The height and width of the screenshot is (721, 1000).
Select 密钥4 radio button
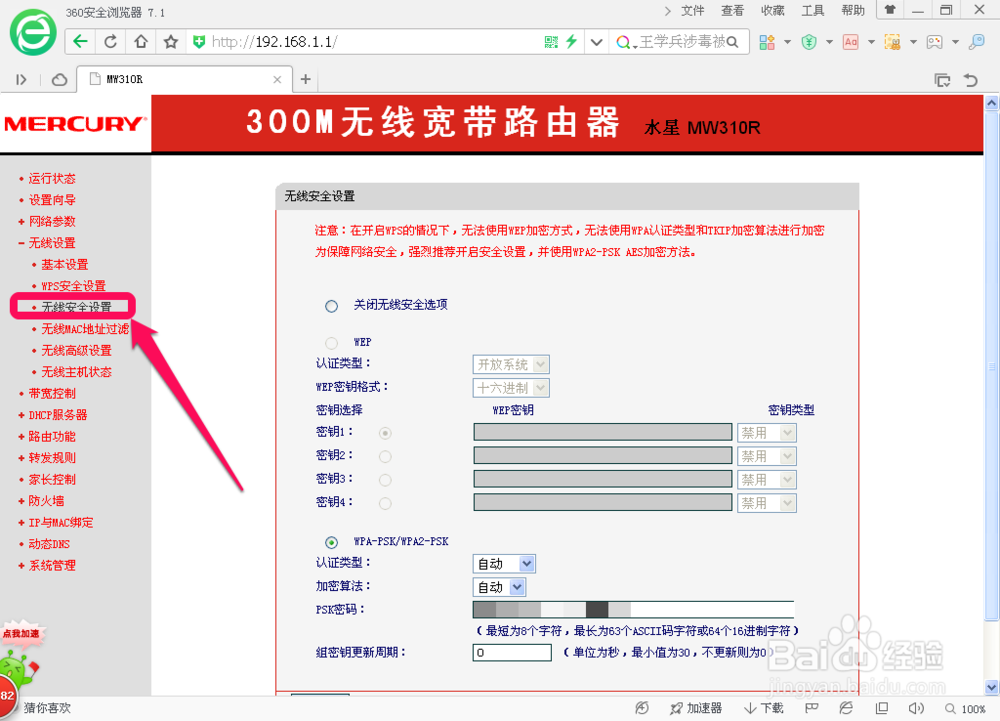coord(385,504)
